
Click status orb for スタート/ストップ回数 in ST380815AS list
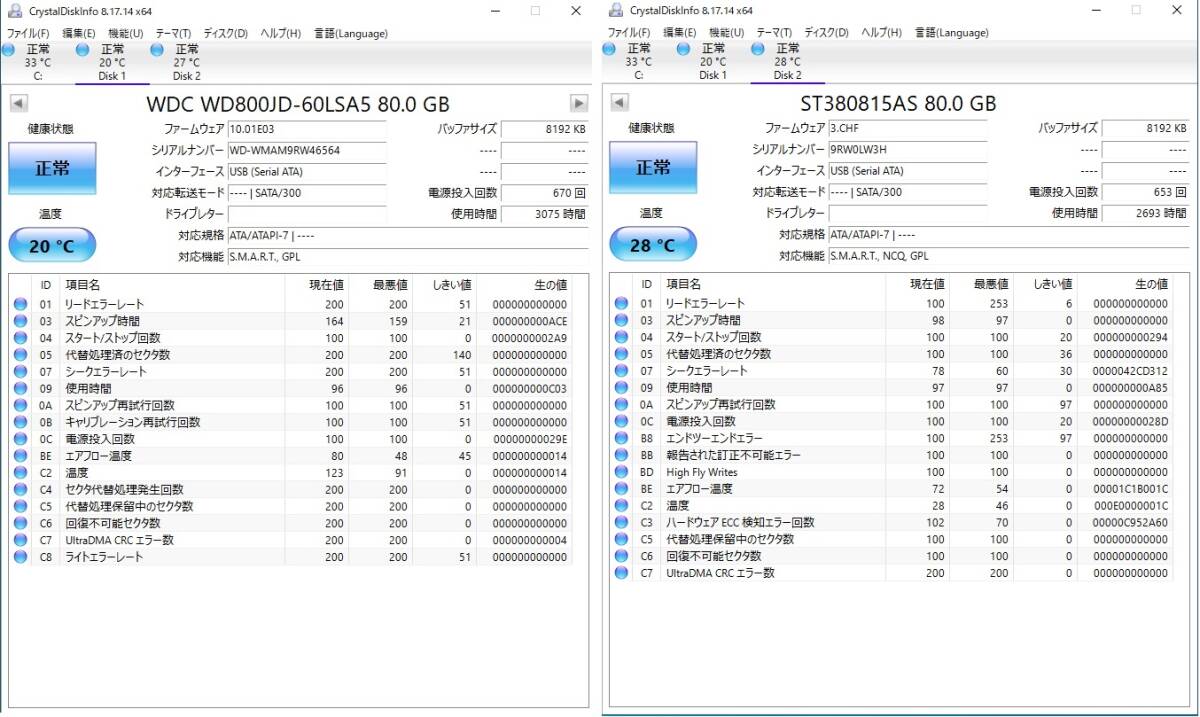(621, 338)
